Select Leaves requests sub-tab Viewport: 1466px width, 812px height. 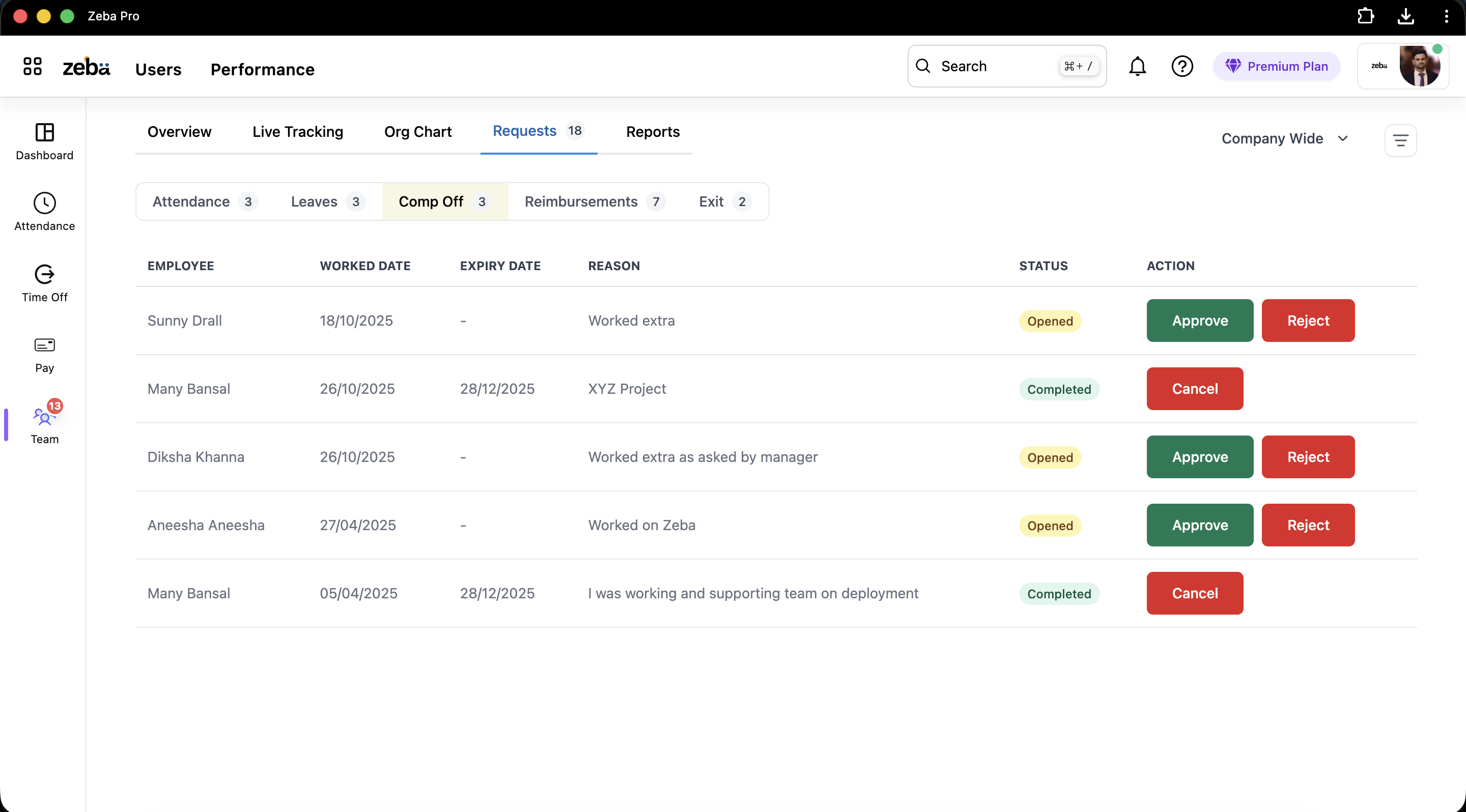[x=327, y=202]
